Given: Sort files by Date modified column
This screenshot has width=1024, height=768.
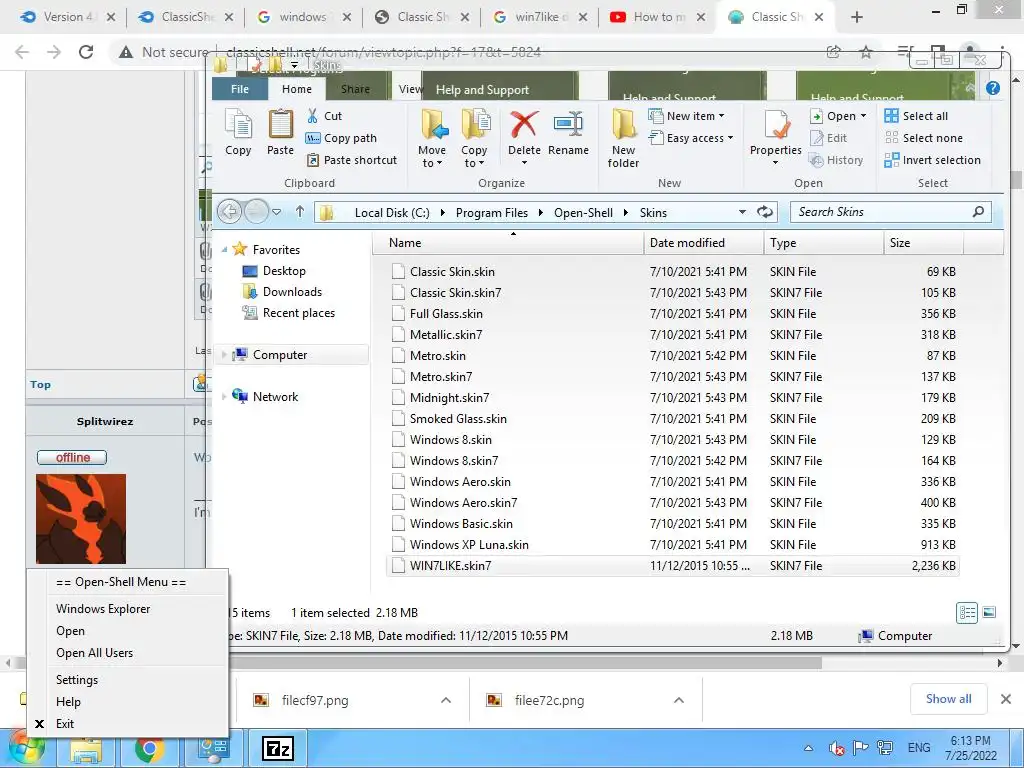Looking at the screenshot, I should tap(703, 243).
